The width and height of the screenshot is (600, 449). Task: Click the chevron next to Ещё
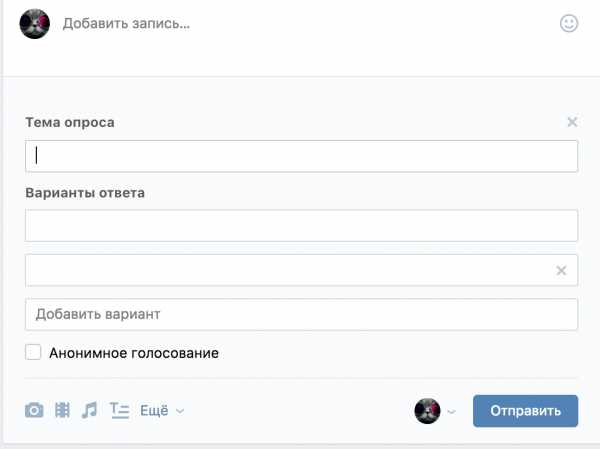[x=180, y=411]
